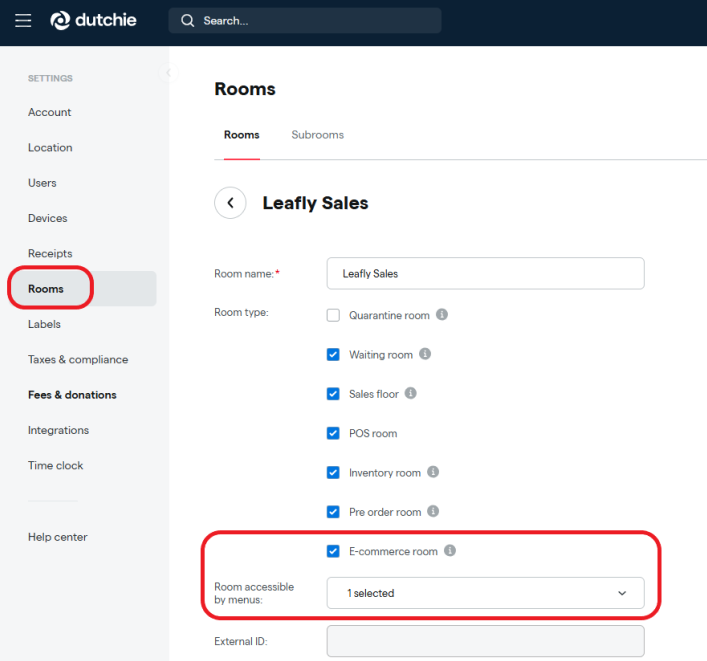The width and height of the screenshot is (707, 661).
Task: Click the dutchie logo
Action: click(x=93, y=20)
